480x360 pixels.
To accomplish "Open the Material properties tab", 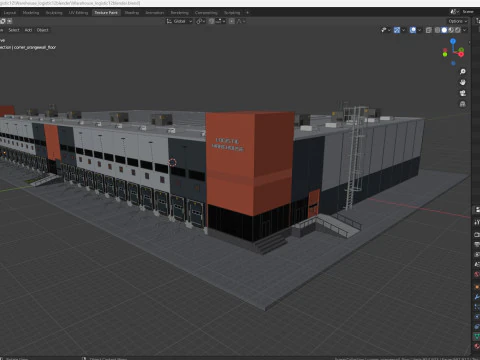I will [x=477, y=347].
